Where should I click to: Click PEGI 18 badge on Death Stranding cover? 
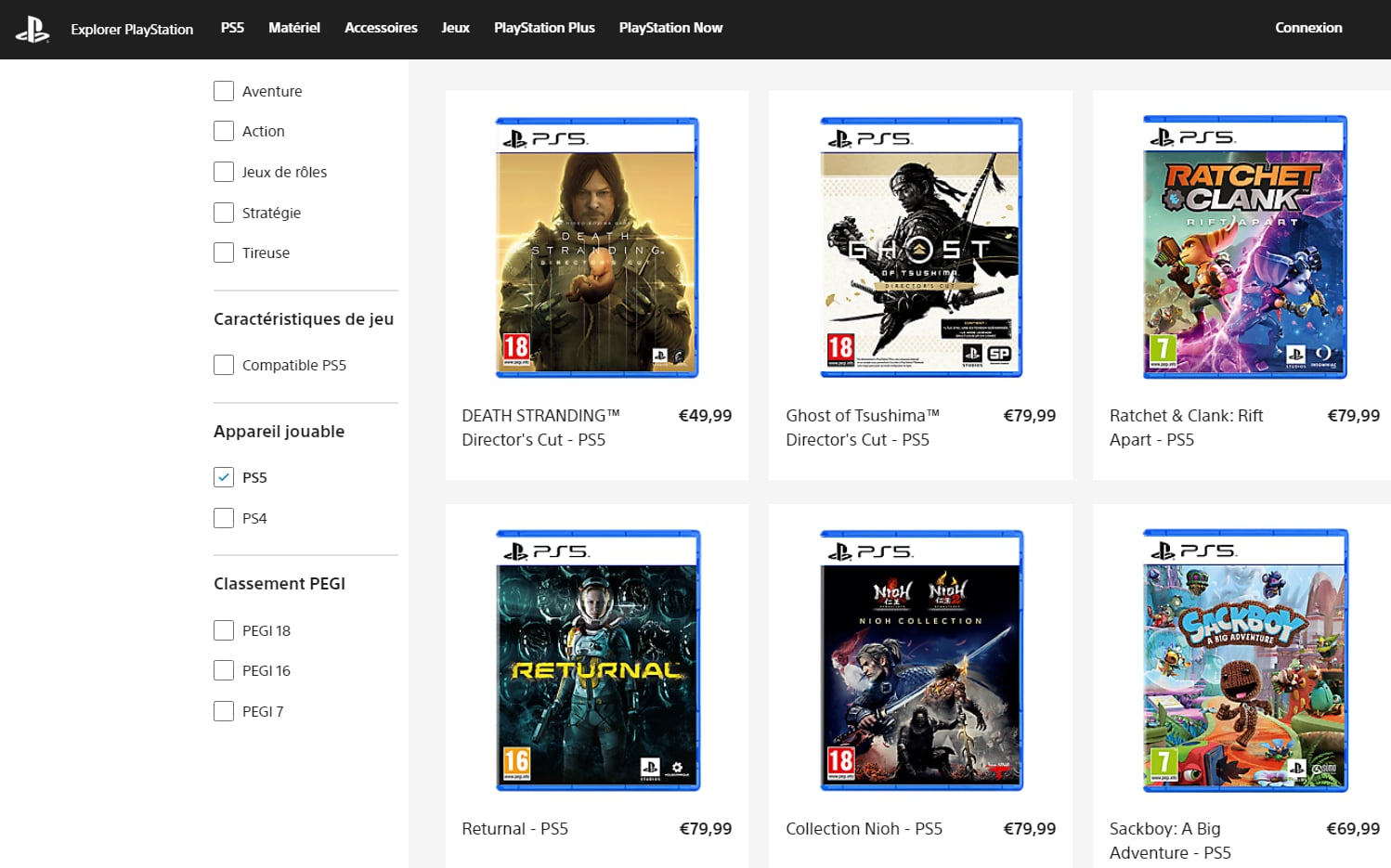click(516, 351)
